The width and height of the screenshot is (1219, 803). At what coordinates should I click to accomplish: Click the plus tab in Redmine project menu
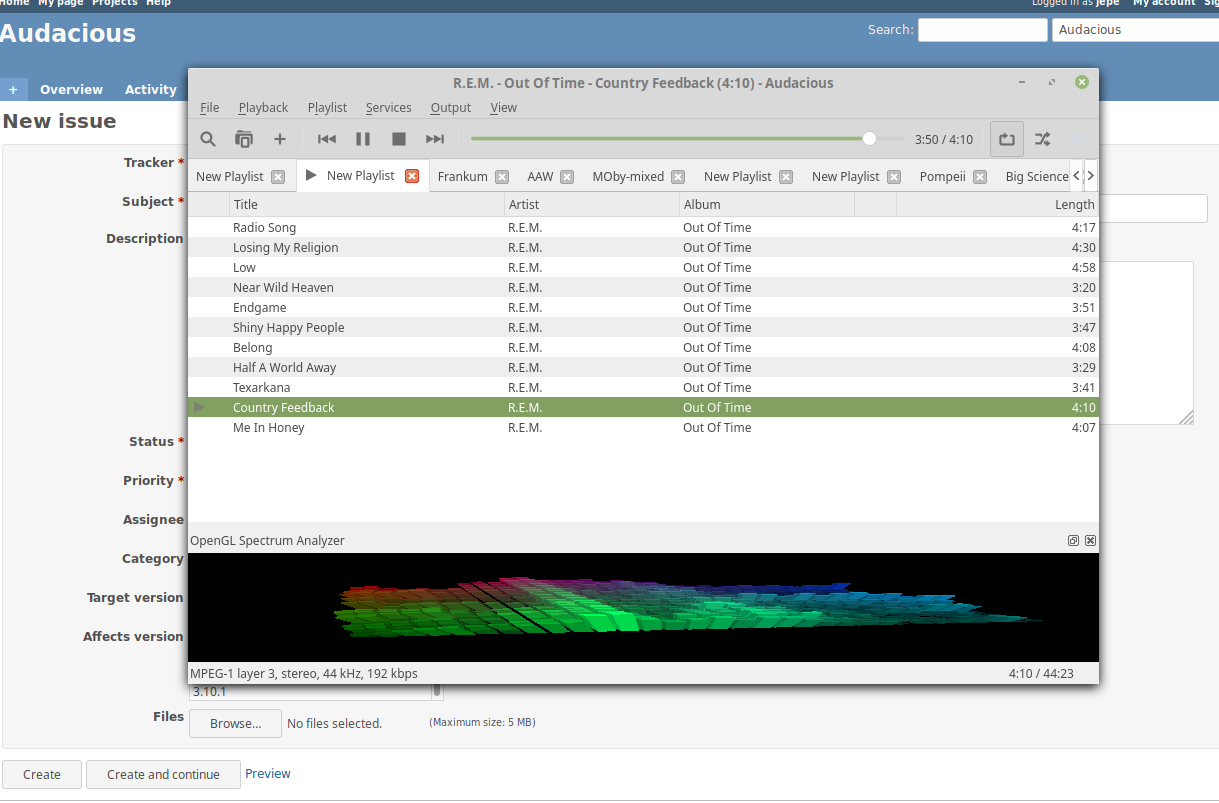tap(13, 89)
